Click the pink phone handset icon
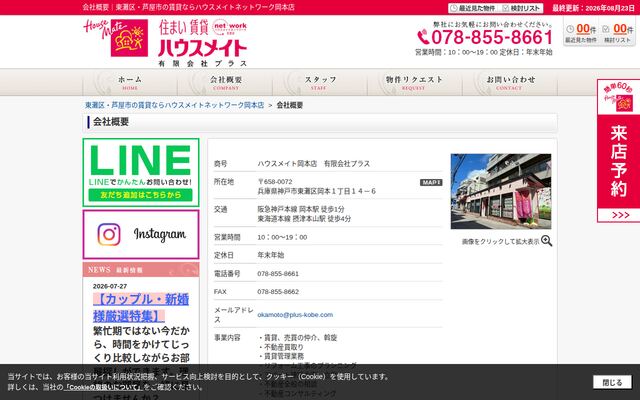 [423, 37]
